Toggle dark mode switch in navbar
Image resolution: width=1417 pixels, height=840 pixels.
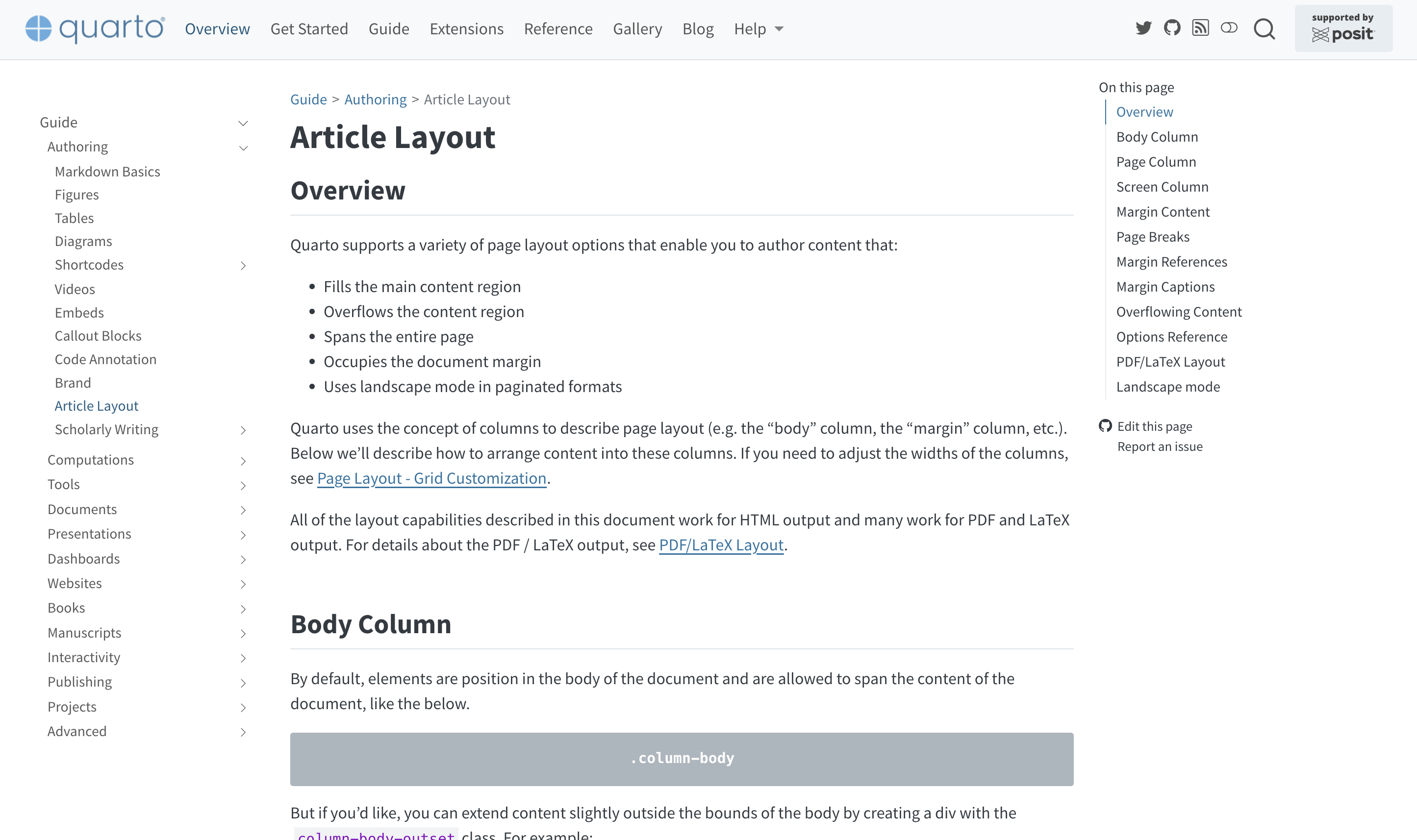pos(1229,28)
